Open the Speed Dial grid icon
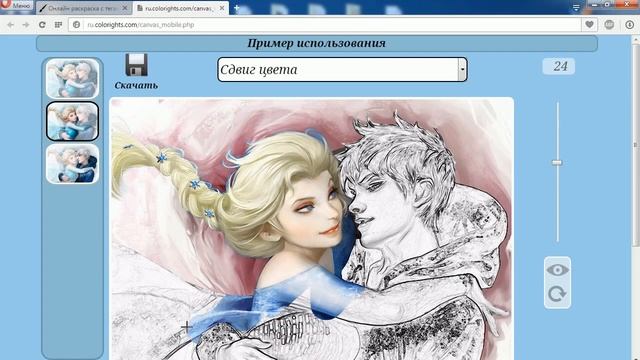640x360 pixels. tap(58, 25)
